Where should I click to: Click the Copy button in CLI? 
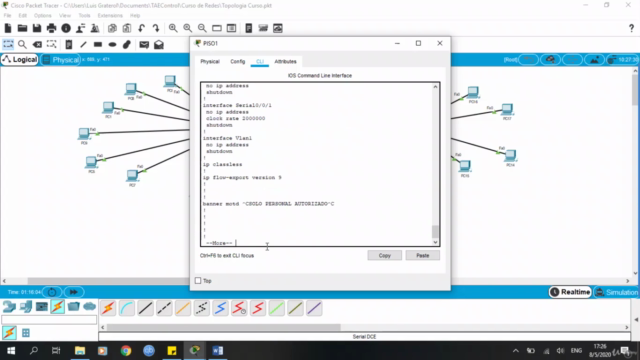384,256
